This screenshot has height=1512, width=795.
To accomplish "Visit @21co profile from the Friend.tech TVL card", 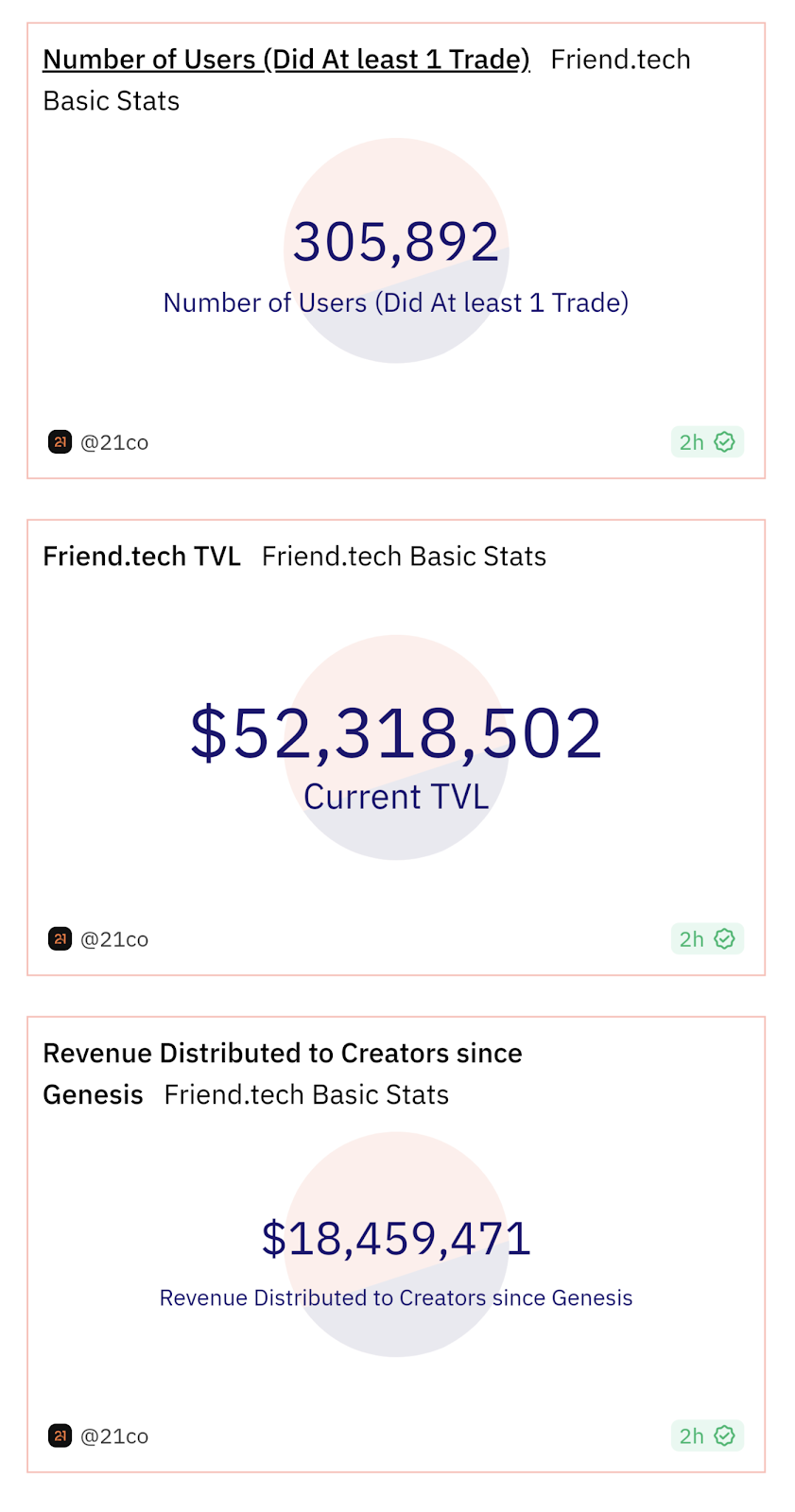I will (x=114, y=939).
